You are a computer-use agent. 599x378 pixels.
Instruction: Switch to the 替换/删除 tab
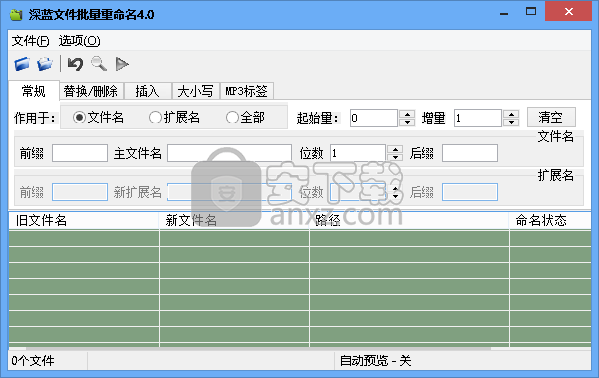click(91, 91)
